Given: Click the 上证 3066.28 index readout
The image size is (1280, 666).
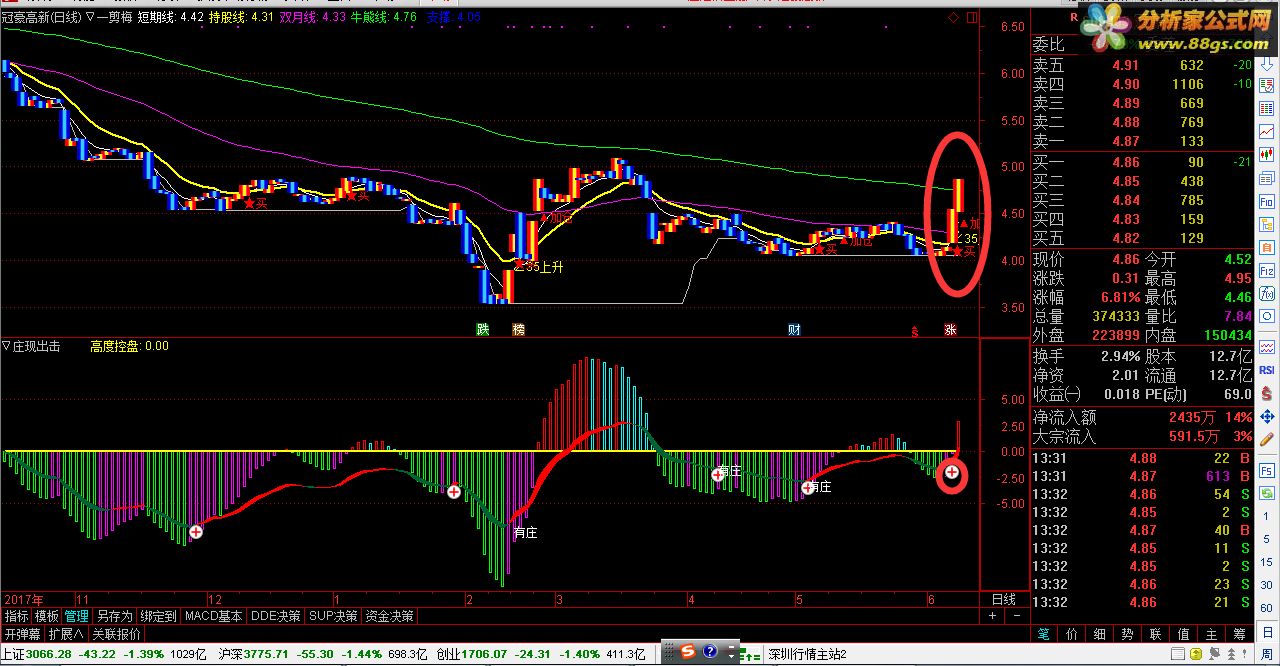Looking at the screenshot, I should pyautogui.click(x=36, y=654).
